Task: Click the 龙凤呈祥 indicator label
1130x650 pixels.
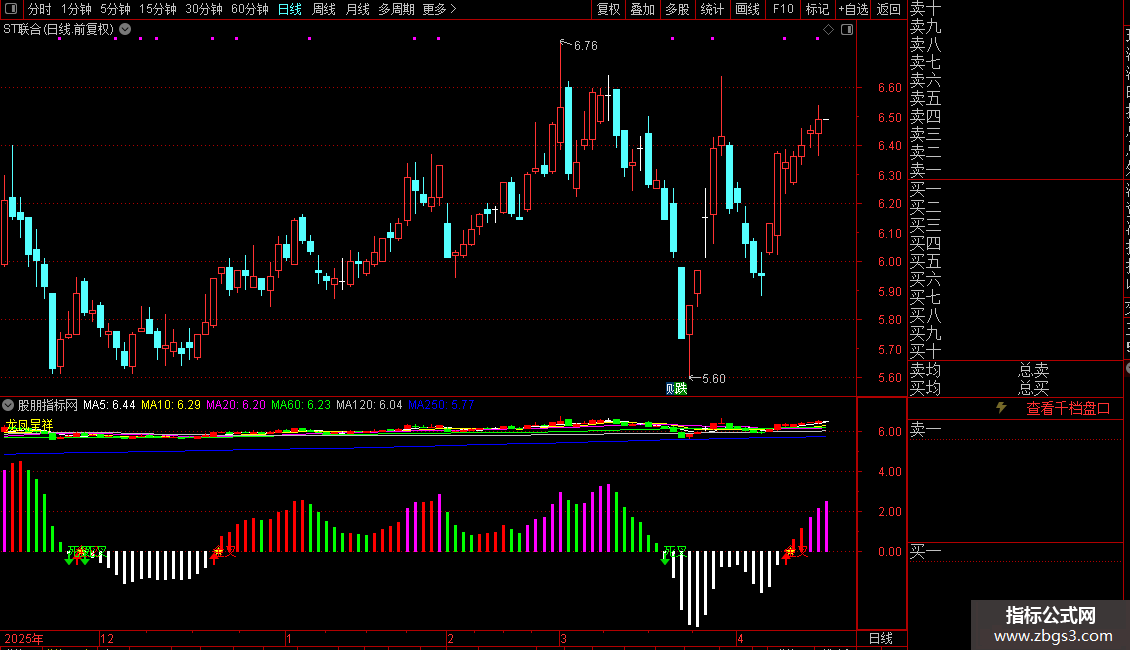Action: tap(29, 425)
